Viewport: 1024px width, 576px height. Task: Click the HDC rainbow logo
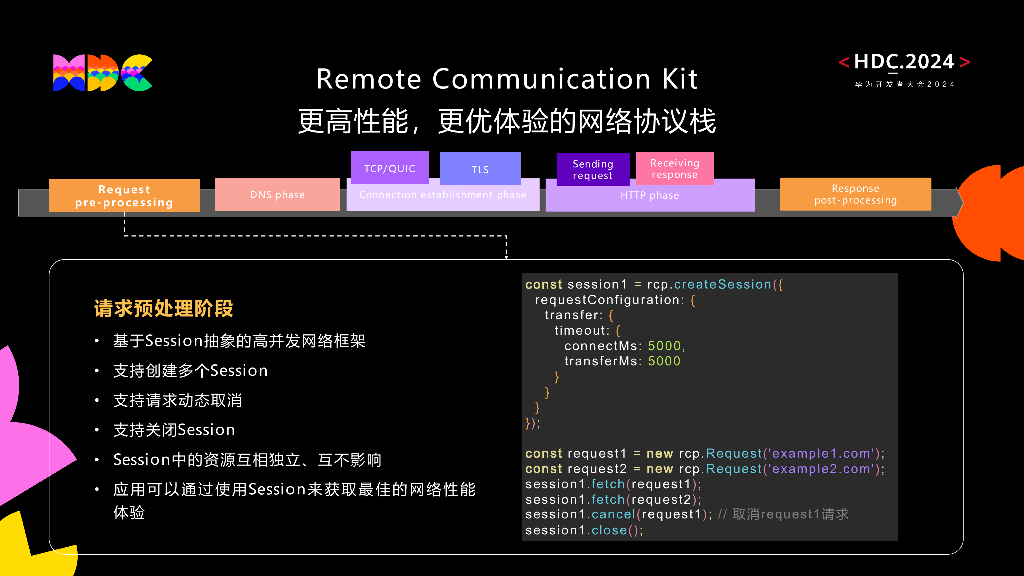(x=100, y=74)
